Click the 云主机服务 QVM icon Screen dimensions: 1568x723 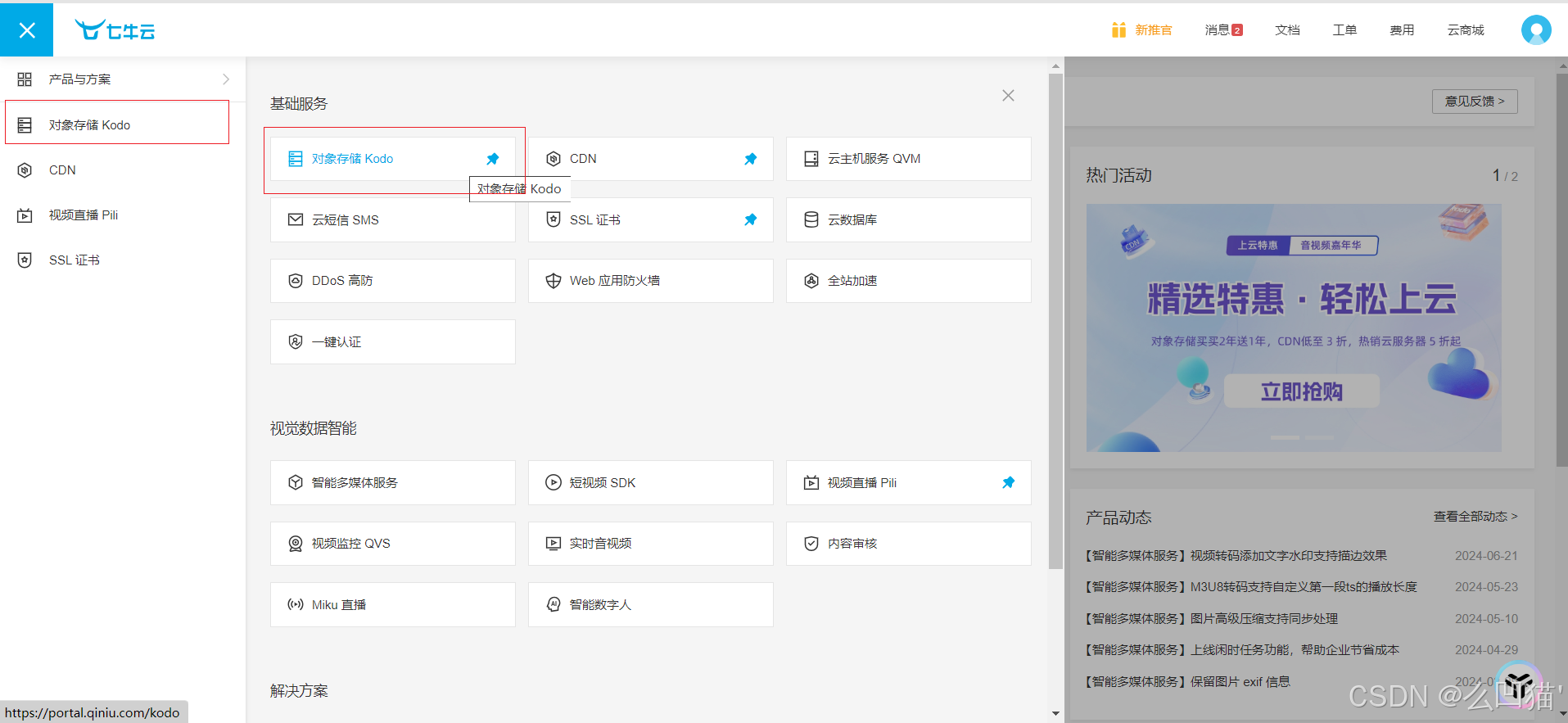pyautogui.click(x=811, y=159)
